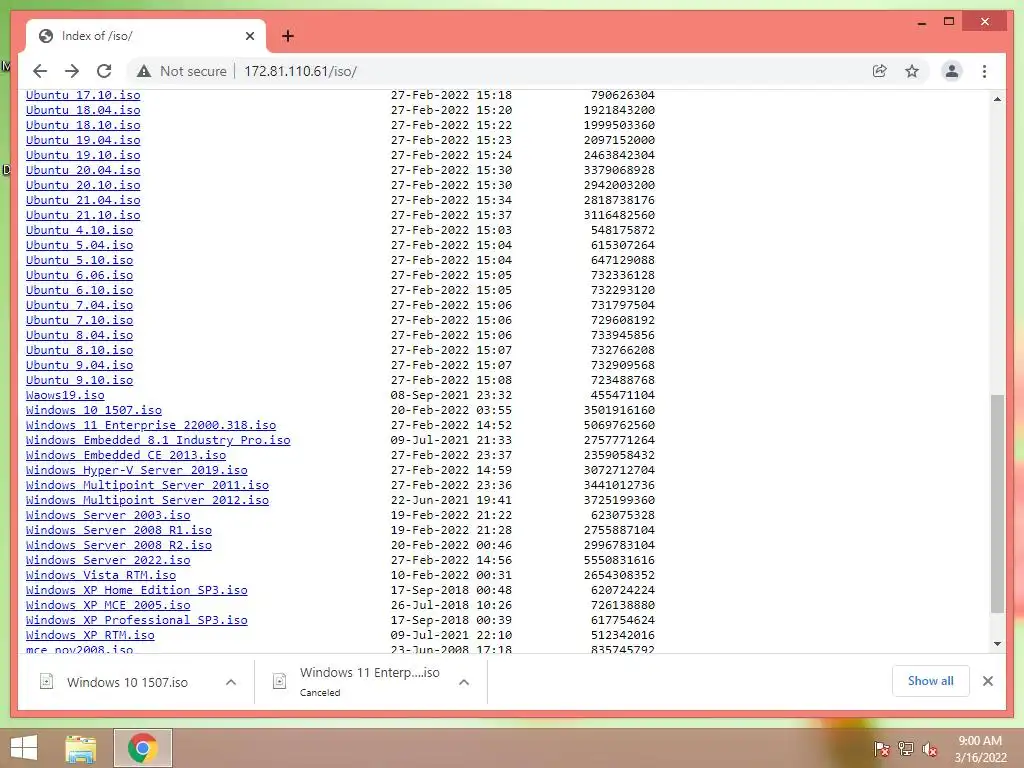
Task: Download Ubuntu 19.10.iso
Action: click(83, 155)
